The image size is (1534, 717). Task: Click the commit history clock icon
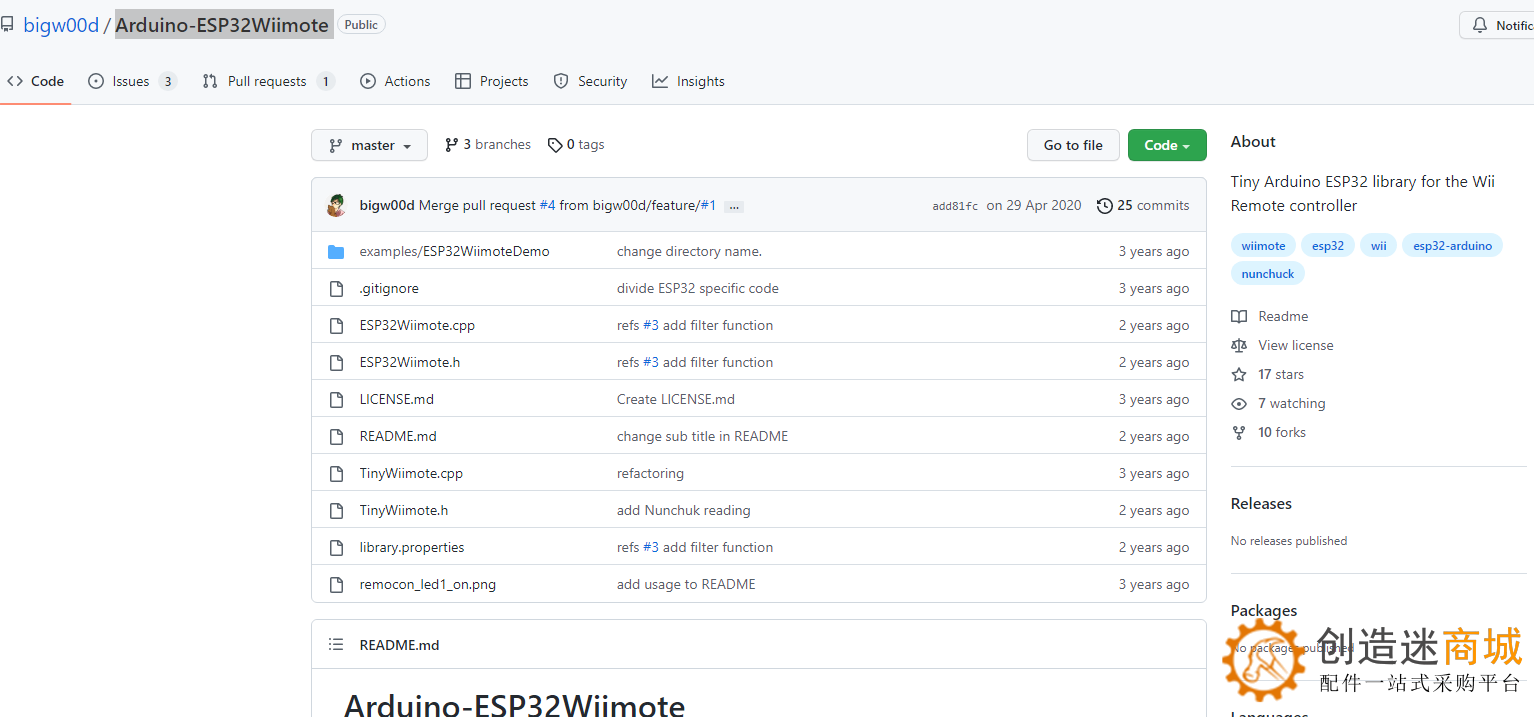click(x=1104, y=206)
